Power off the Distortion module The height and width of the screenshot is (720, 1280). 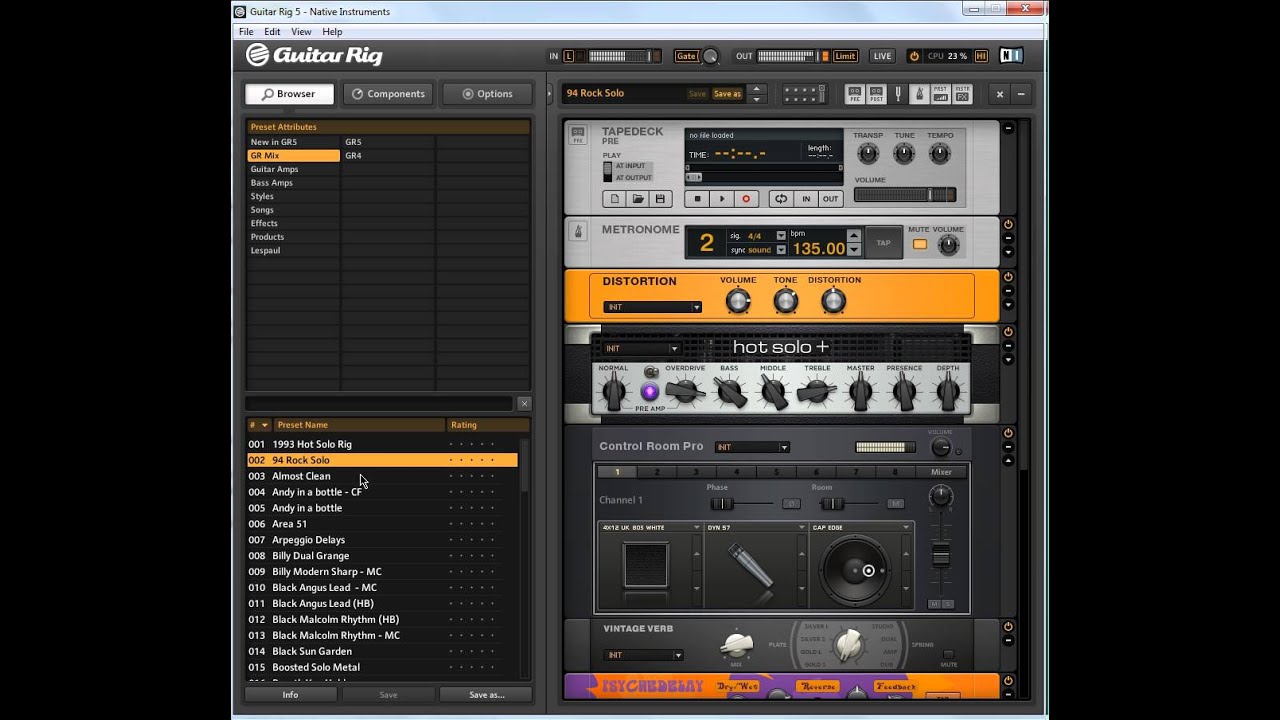click(x=1008, y=277)
